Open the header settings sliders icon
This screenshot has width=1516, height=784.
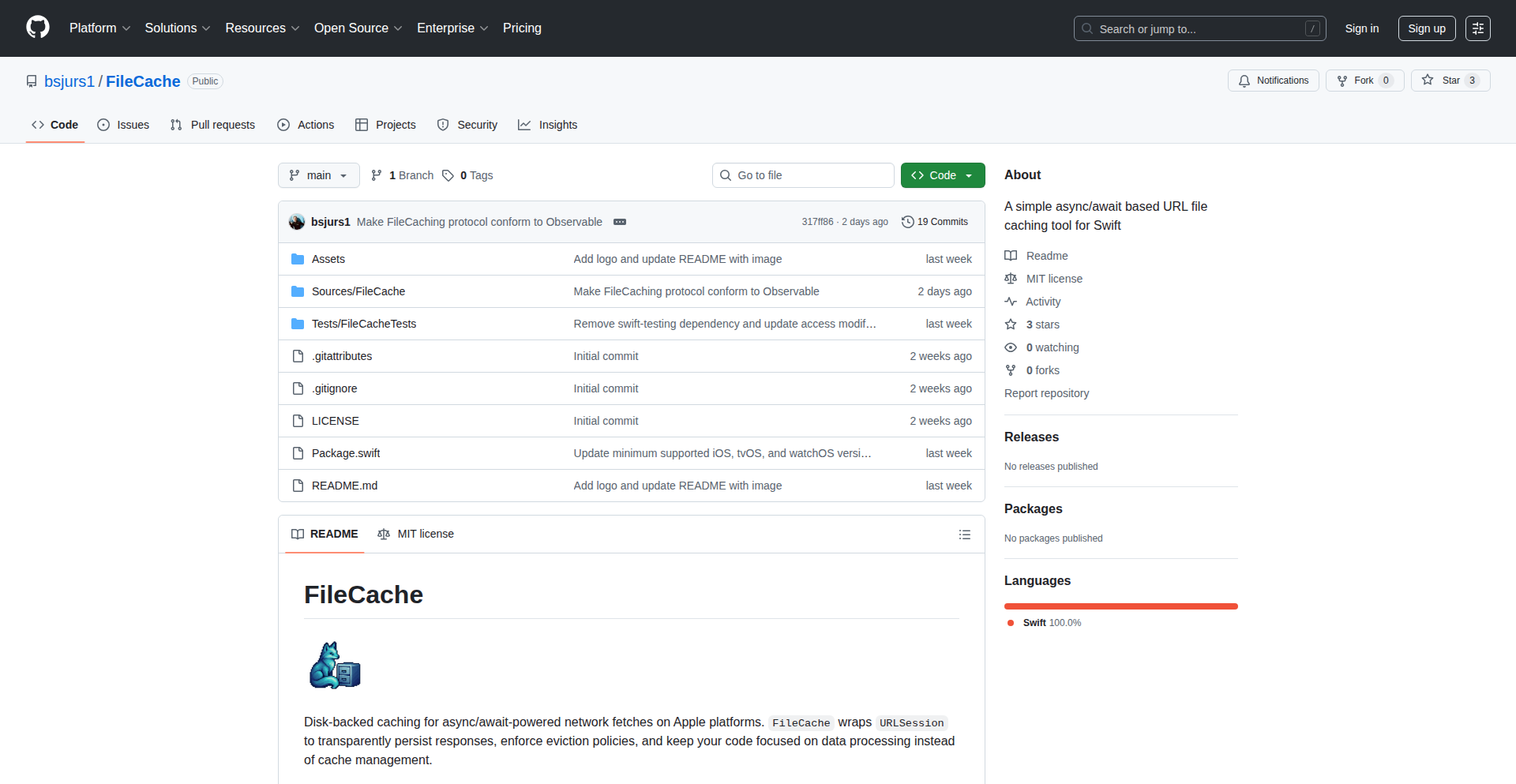[x=1477, y=28]
